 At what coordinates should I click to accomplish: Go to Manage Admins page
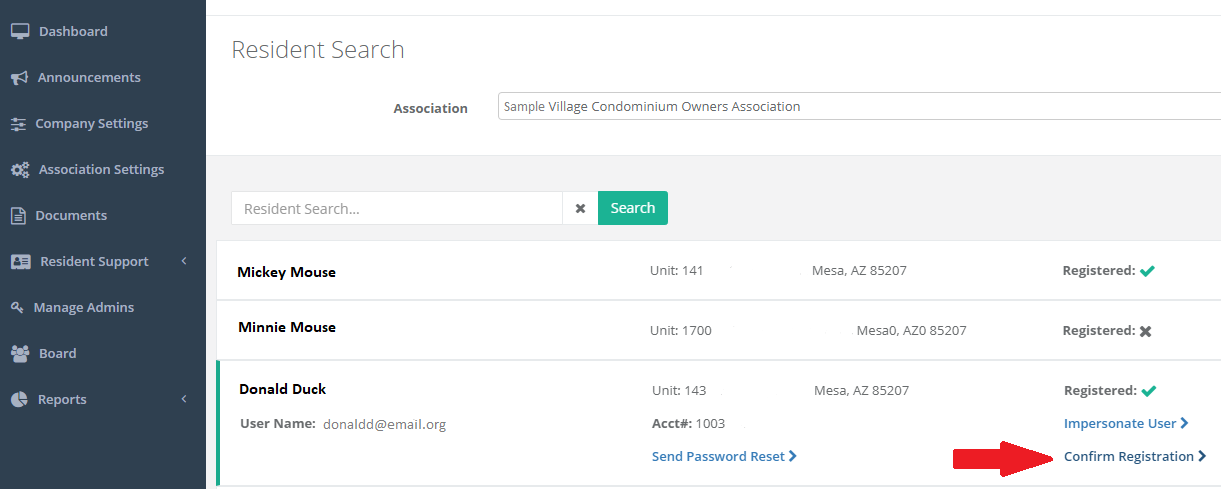[83, 308]
